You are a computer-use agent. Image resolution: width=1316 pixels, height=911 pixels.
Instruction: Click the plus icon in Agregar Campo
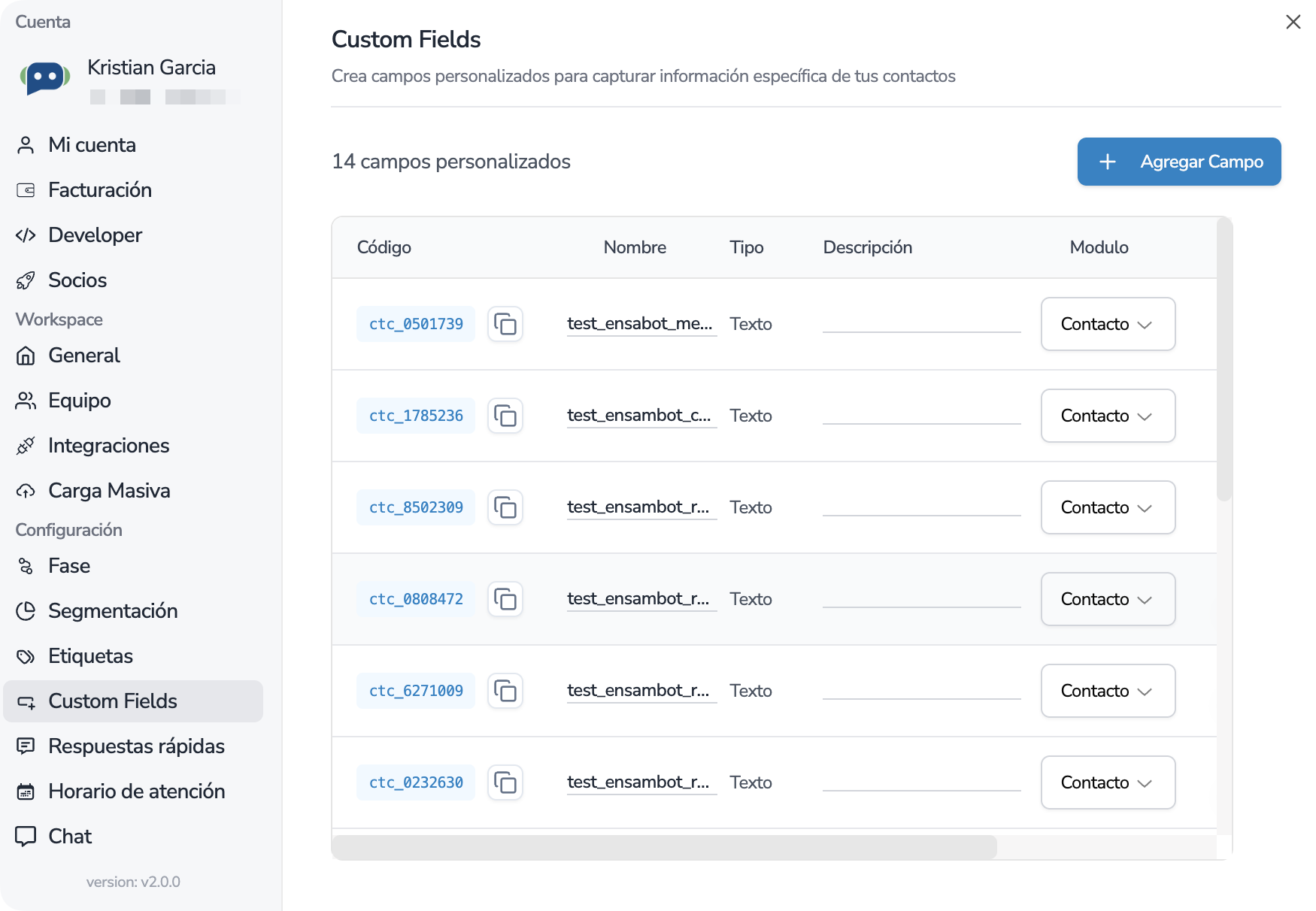pos(1108,162)
